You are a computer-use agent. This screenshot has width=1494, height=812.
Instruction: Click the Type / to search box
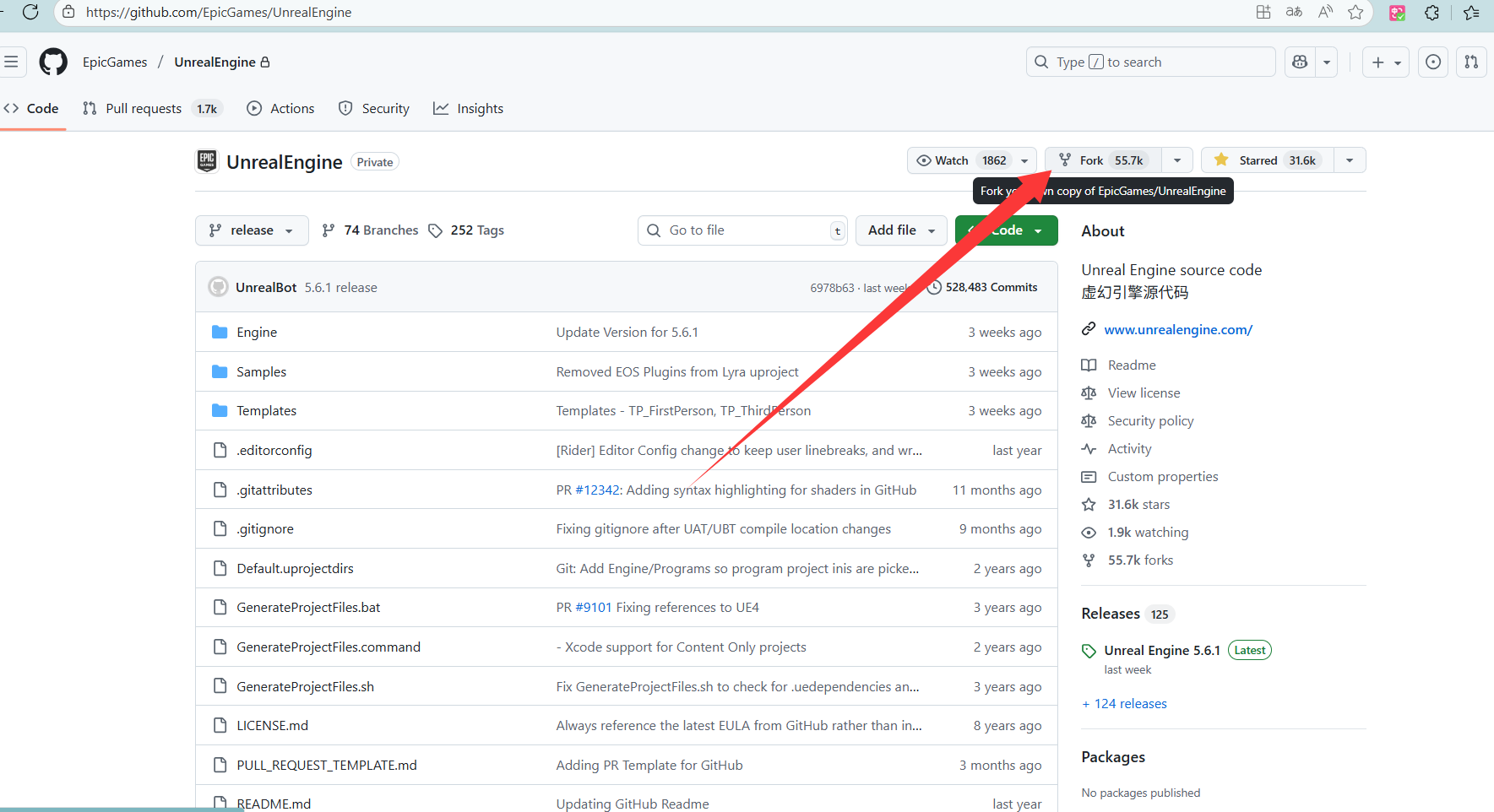[x=1150, y=62]
